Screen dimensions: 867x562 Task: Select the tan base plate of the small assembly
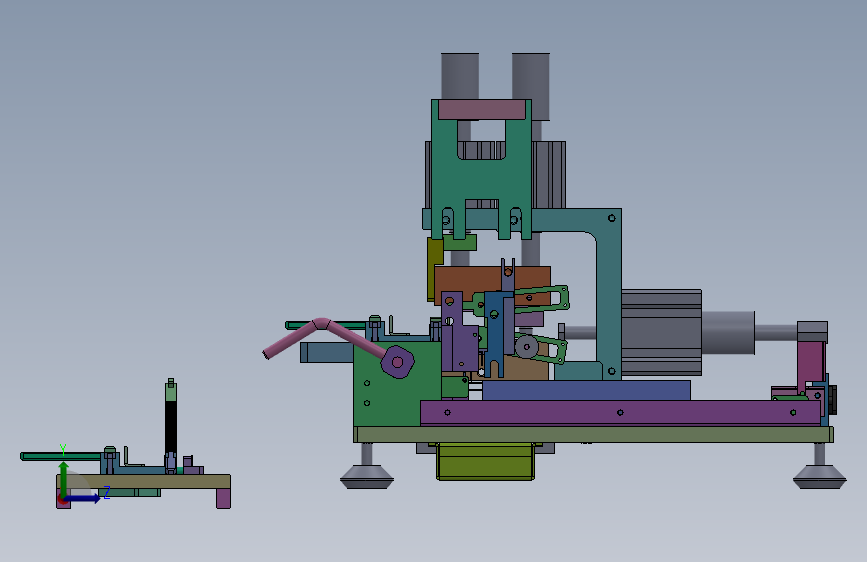coord(144,481)
